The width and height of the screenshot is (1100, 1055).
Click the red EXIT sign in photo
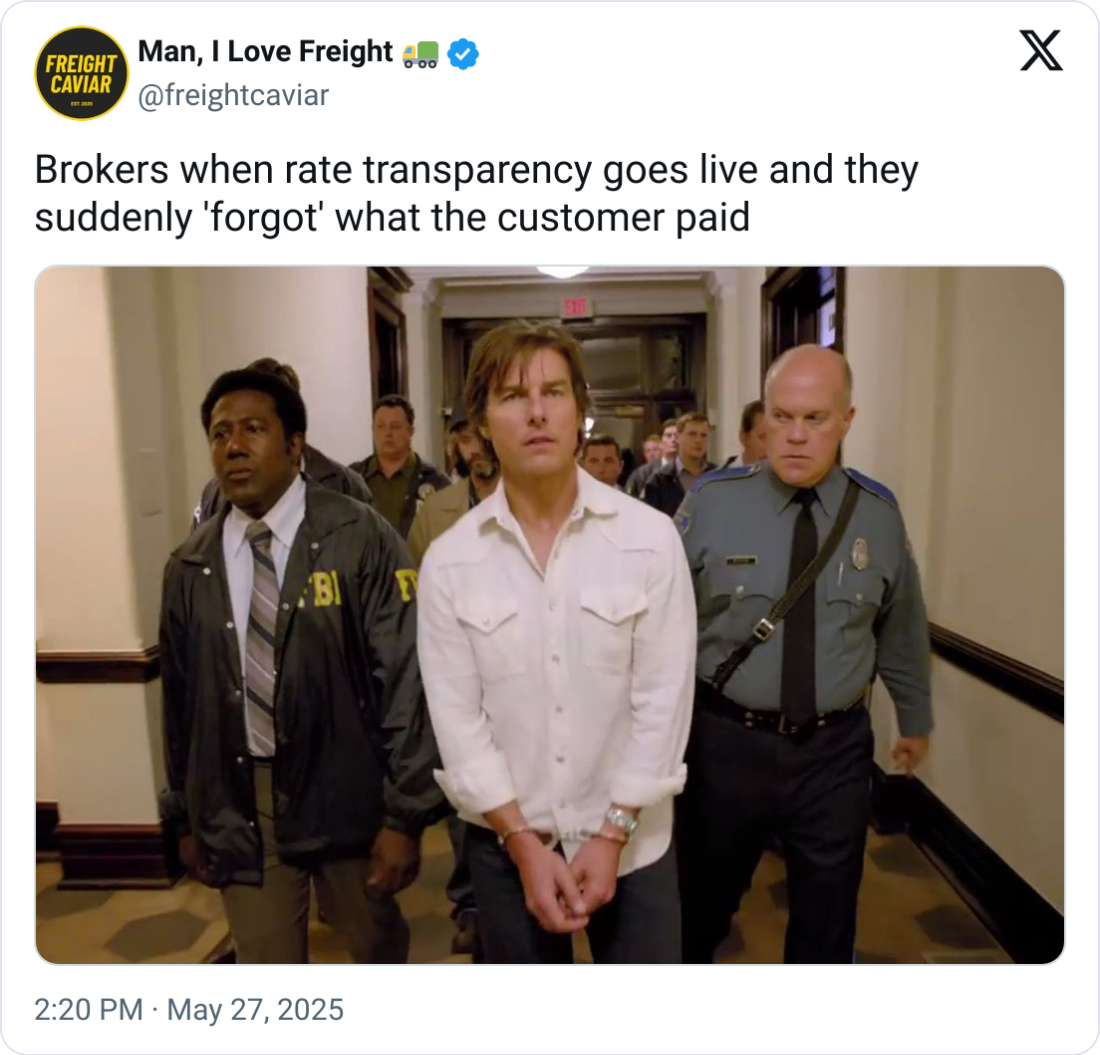tap(577, 307)
